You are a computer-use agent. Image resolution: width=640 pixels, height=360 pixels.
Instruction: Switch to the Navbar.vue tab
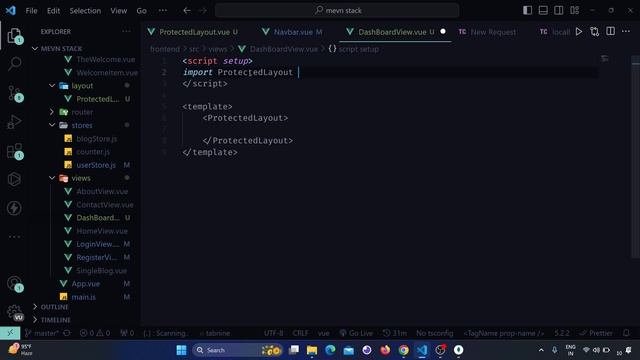point(292,31)
